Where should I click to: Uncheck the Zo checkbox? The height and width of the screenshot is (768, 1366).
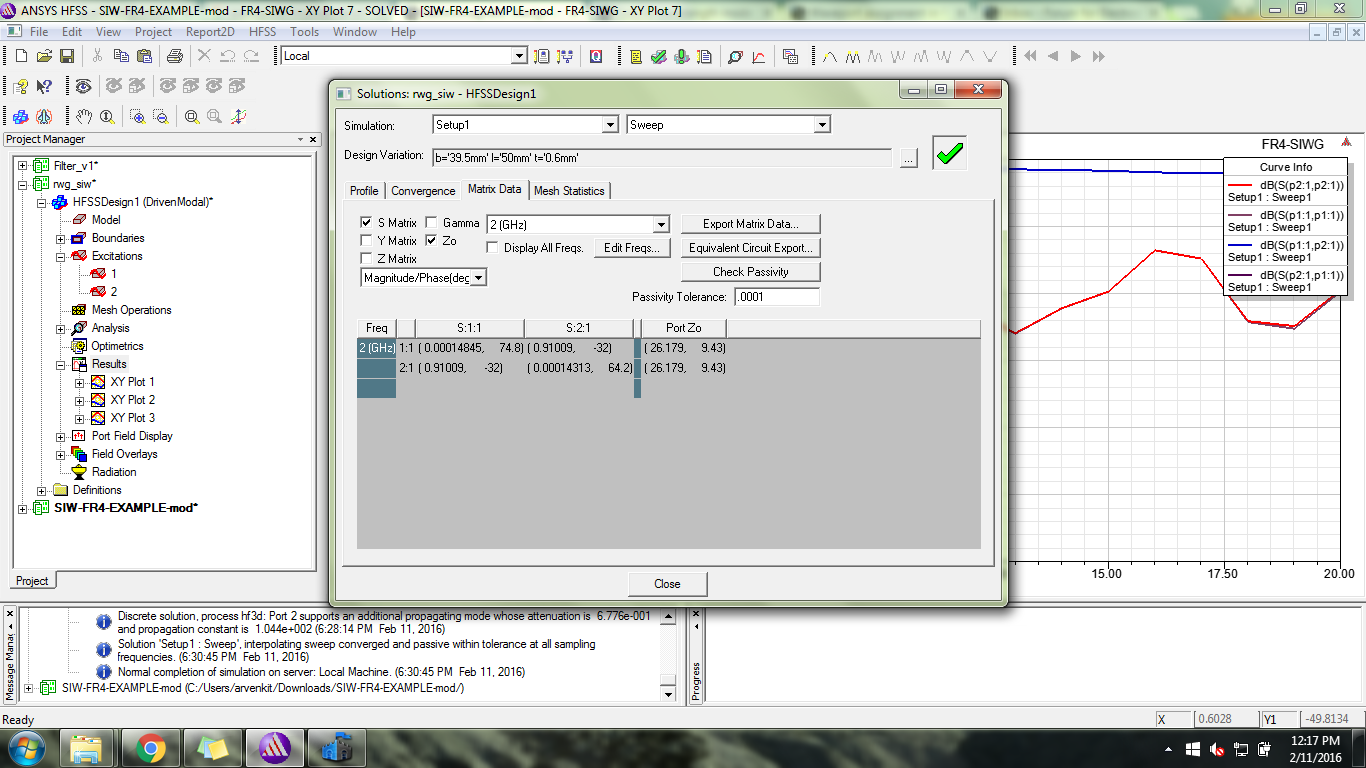tap(432, 241)
